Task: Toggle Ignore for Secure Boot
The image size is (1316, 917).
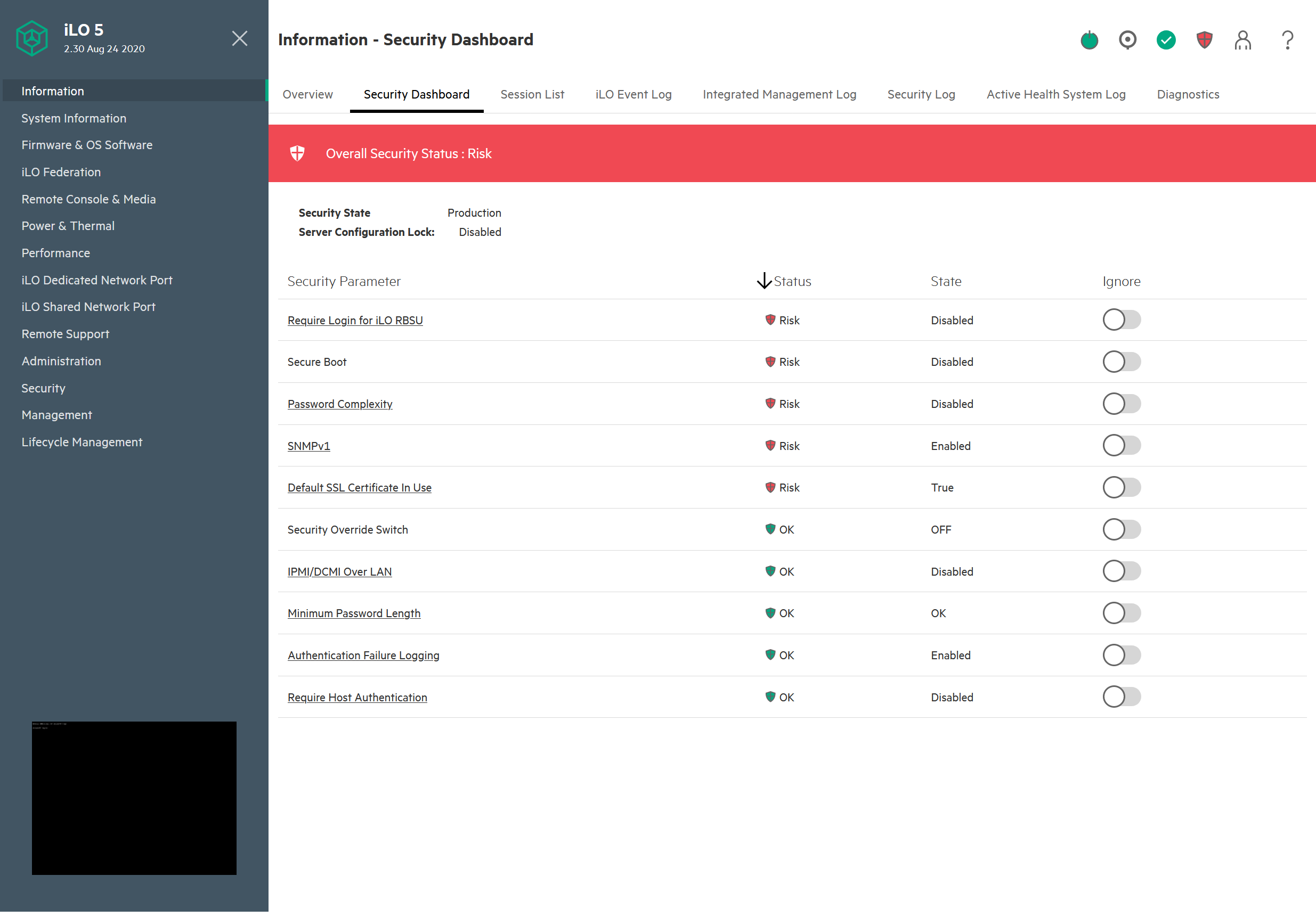Action: click(1121, 362)
